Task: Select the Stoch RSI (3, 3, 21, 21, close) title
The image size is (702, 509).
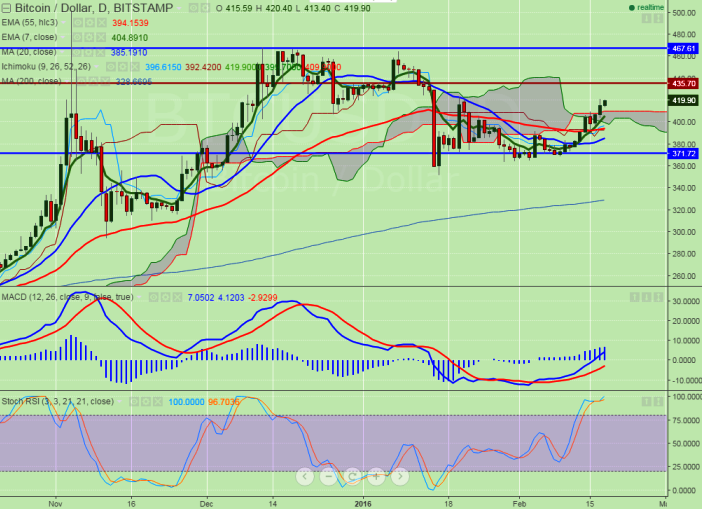Action: point(58,402)
